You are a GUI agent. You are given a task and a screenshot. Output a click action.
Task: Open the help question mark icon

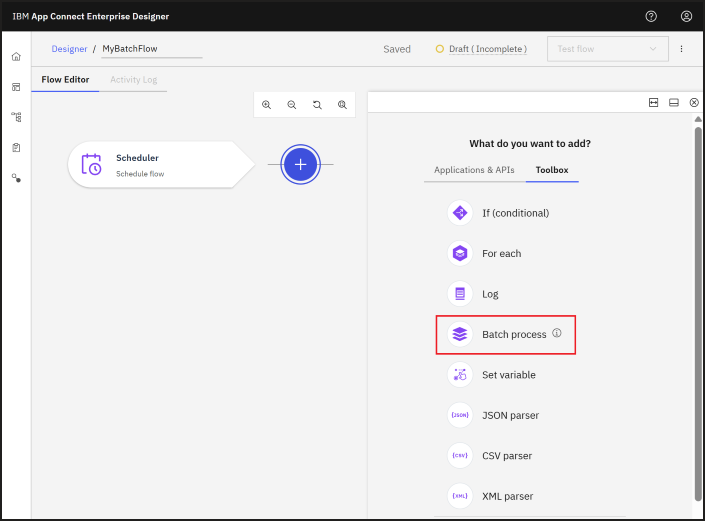651,17
